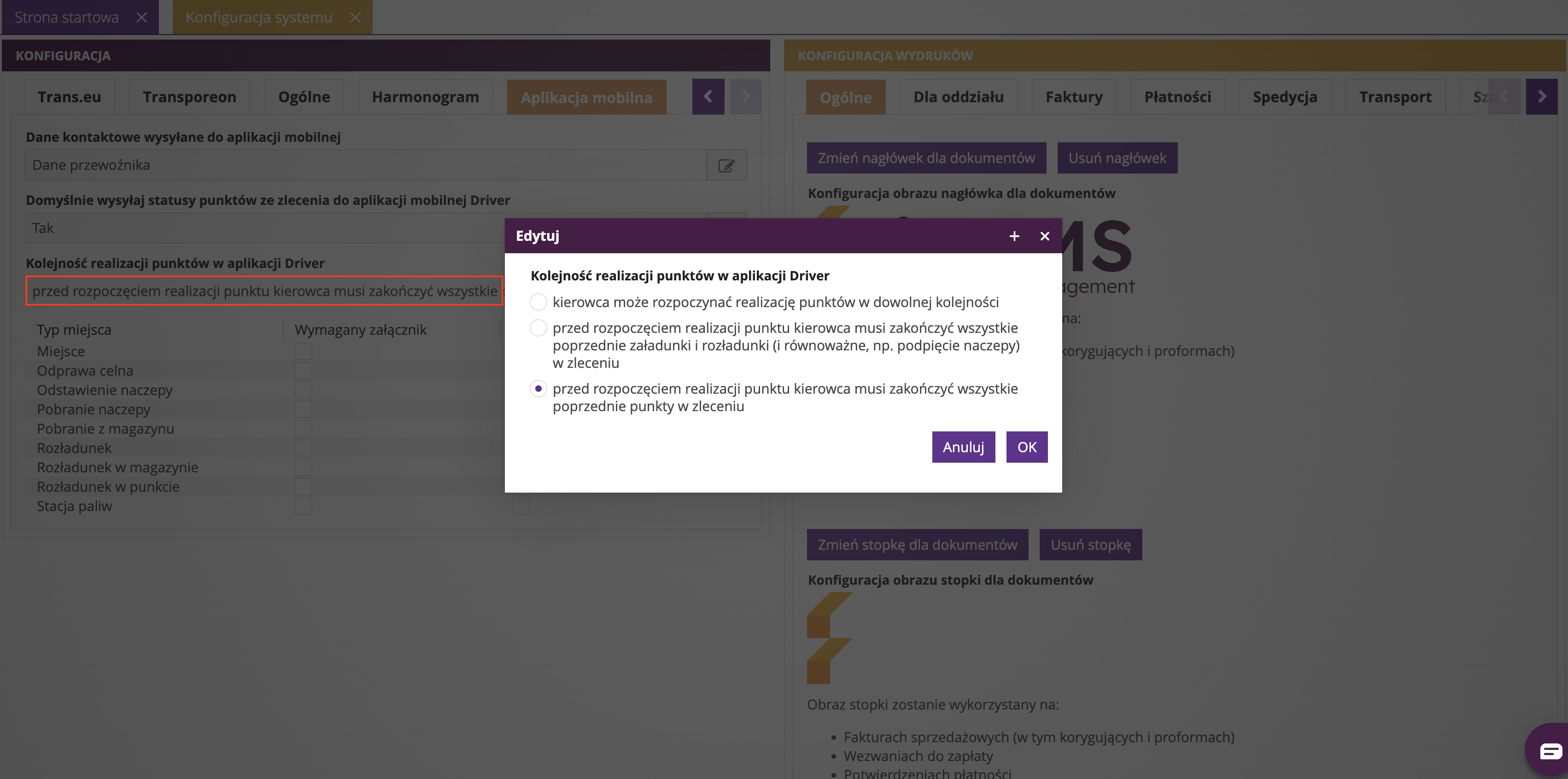Click Zmień nagłówek dla dokumentów button
Screen dimensions: 1568x779
(x=926, y=158)
